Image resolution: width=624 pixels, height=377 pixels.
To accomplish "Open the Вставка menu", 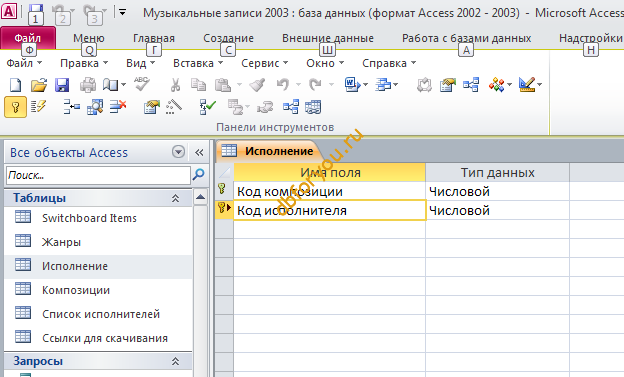I will (x=198, y=63).
